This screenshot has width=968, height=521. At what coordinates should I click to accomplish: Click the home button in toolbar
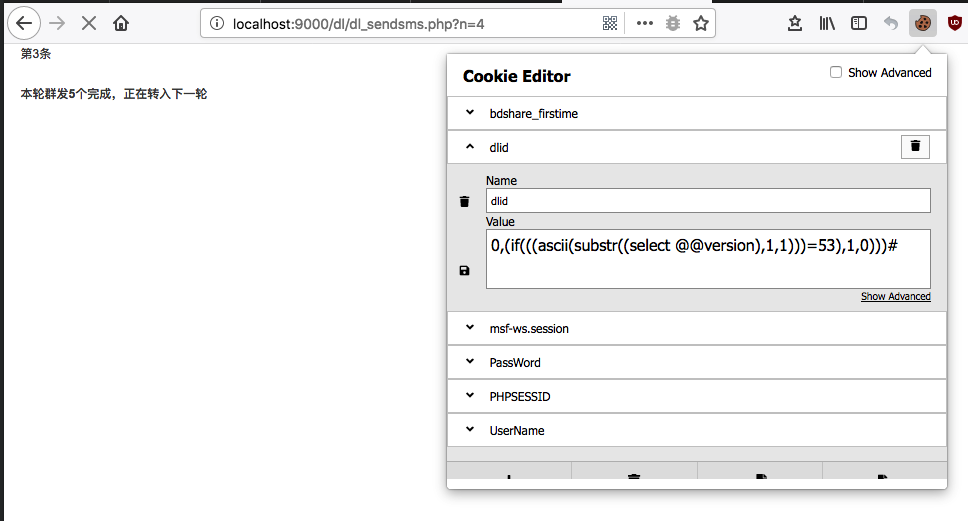click(121, 23)
